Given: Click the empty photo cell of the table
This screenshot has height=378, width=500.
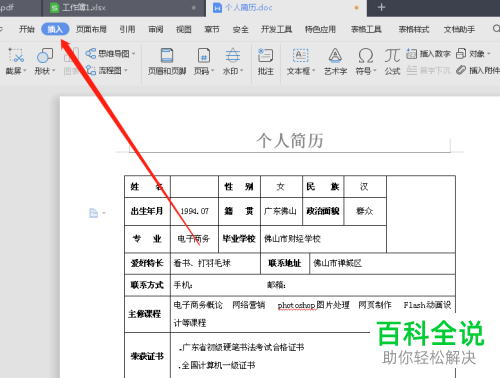Looking at the screenshot, I should coord(421,214).
